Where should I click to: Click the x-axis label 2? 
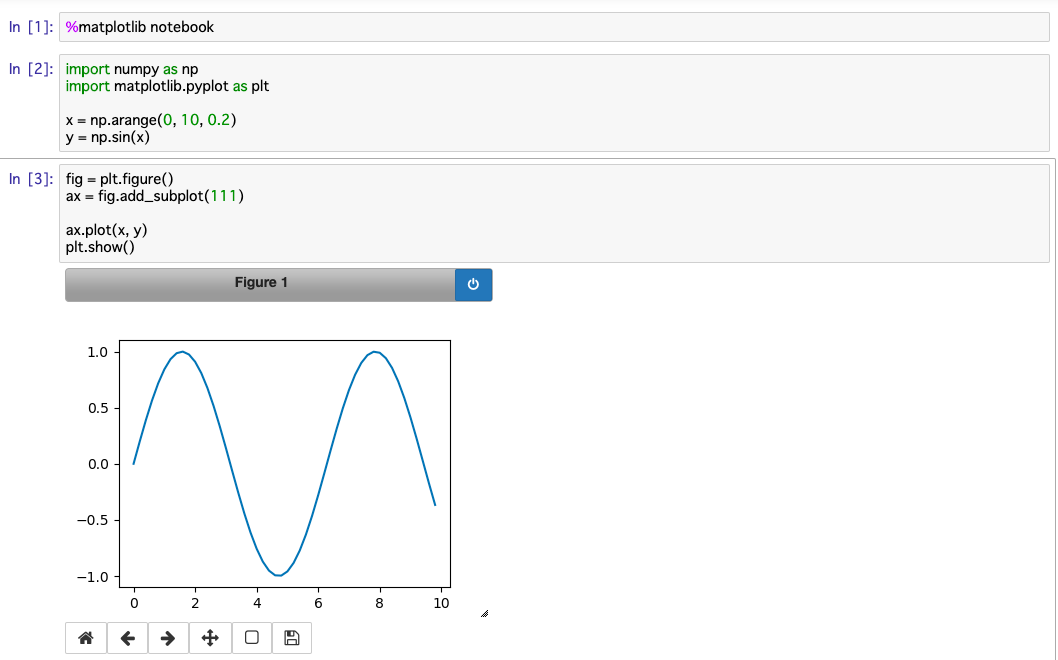coord(195,603)
